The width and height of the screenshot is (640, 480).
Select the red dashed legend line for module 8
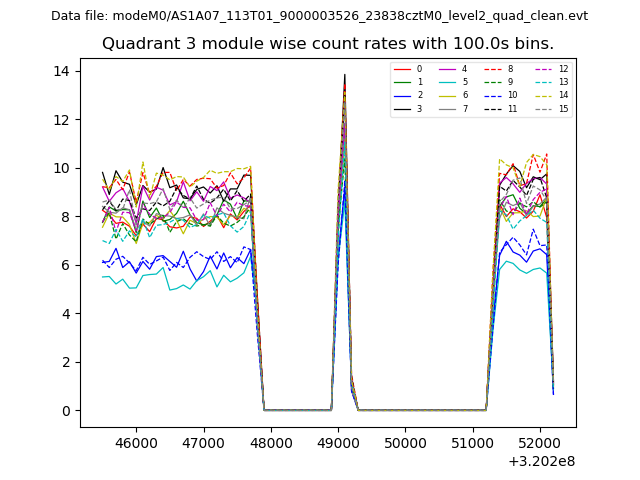click(493, 69)
